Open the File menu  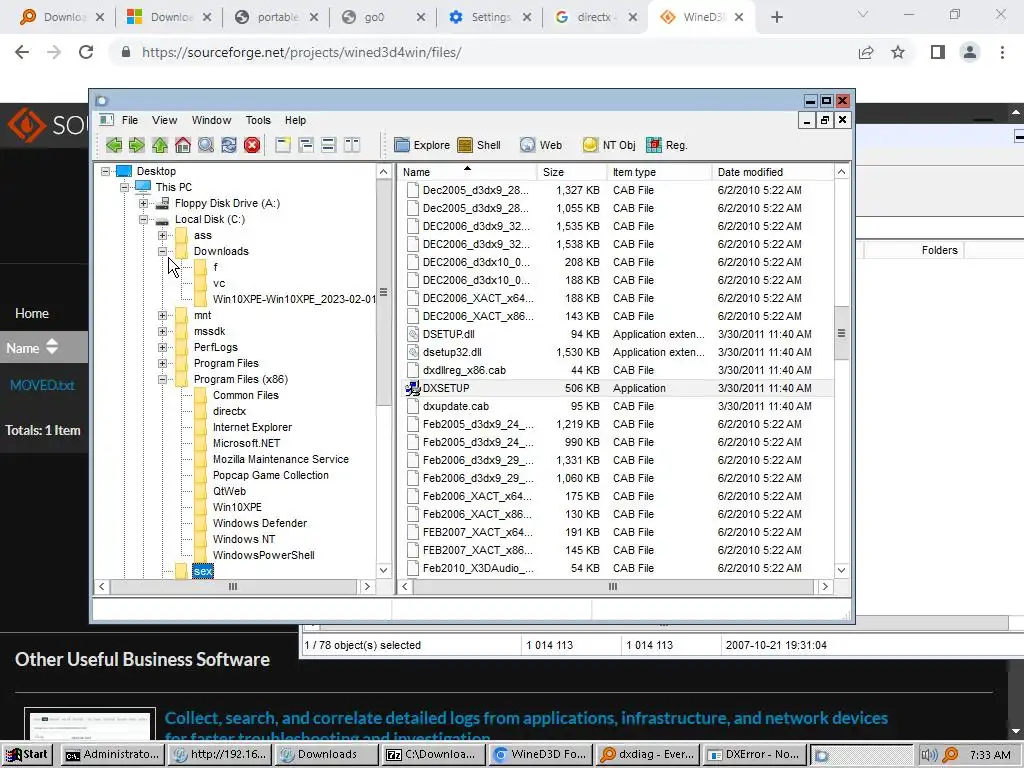[130, 120]
